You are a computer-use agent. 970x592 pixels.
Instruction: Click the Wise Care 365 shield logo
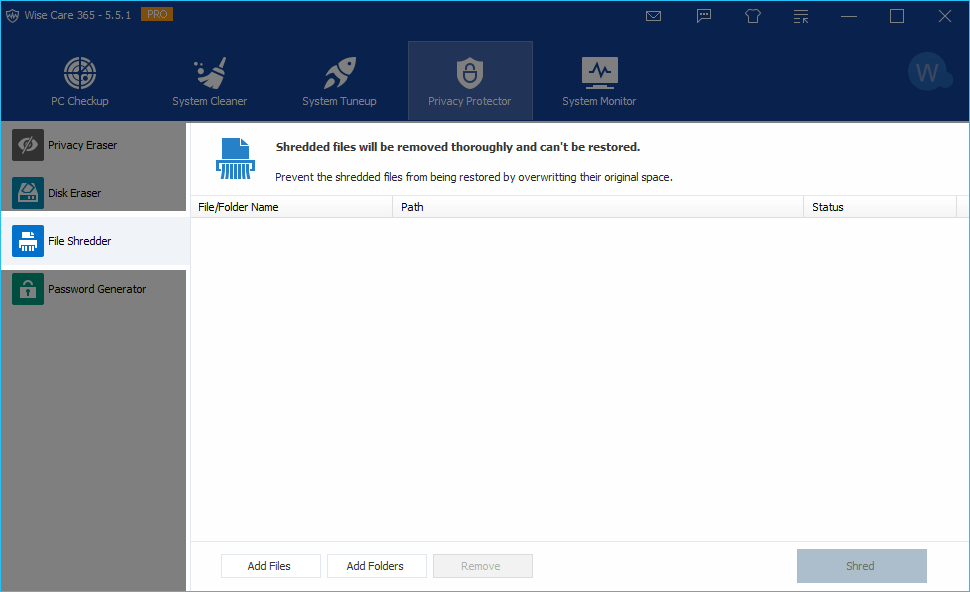[12, 15]
